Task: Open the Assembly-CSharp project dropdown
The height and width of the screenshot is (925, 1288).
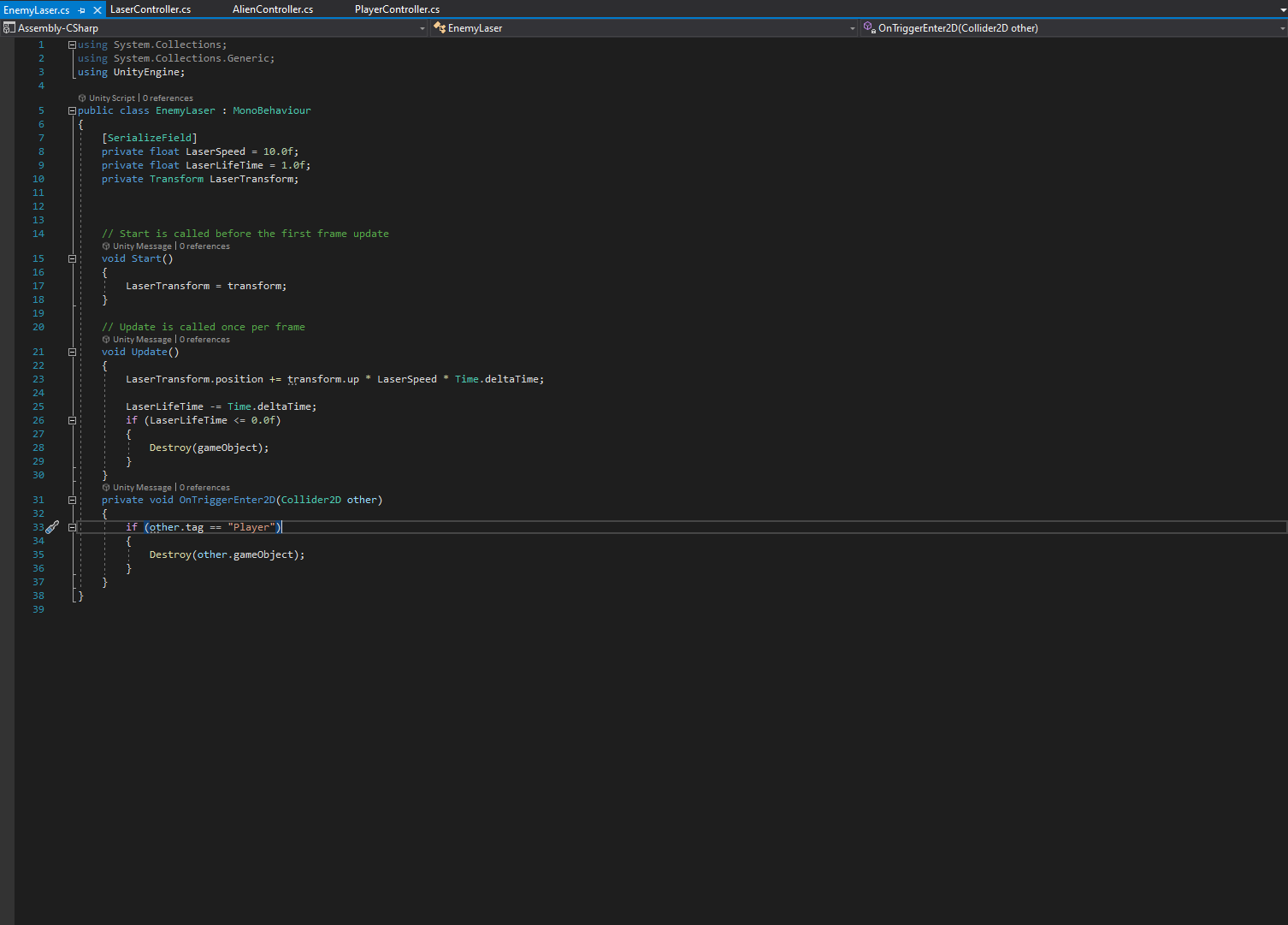Action: pyautogui.click(x=422, y=28)
